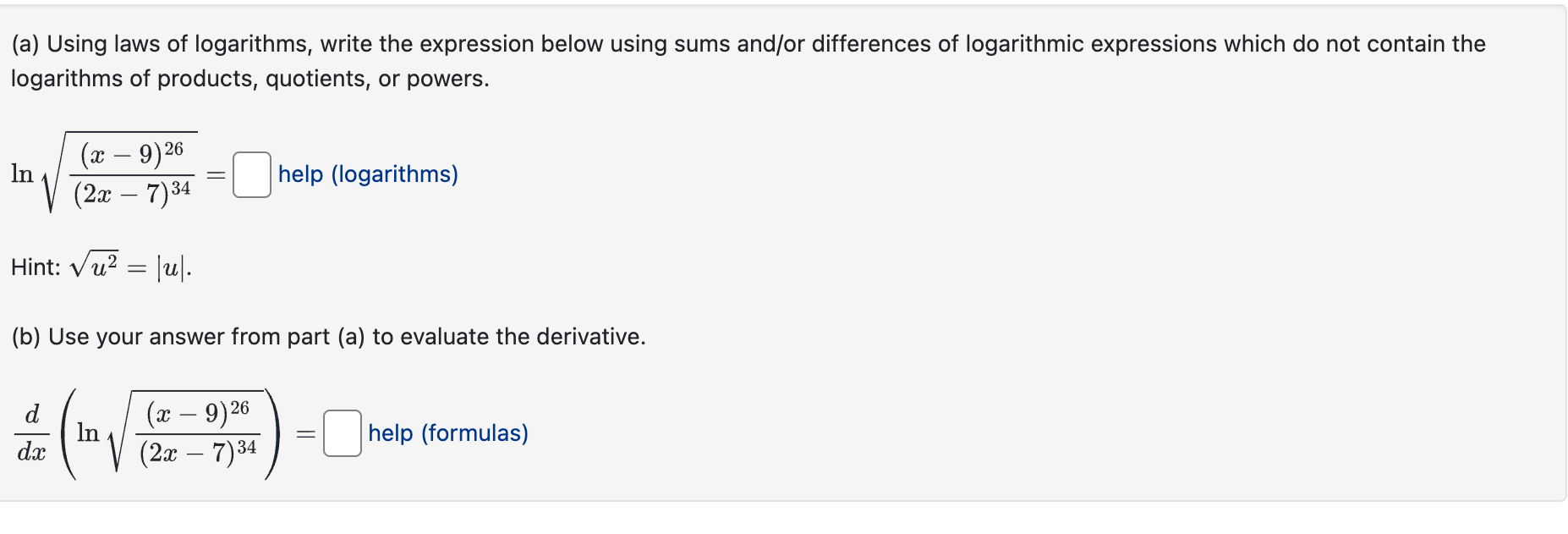This screenshot has height=534, width=1568.
Task: Click the ln symbol inside part (b) parentheses
Action: pyautogui.click(x=87, y=434)
